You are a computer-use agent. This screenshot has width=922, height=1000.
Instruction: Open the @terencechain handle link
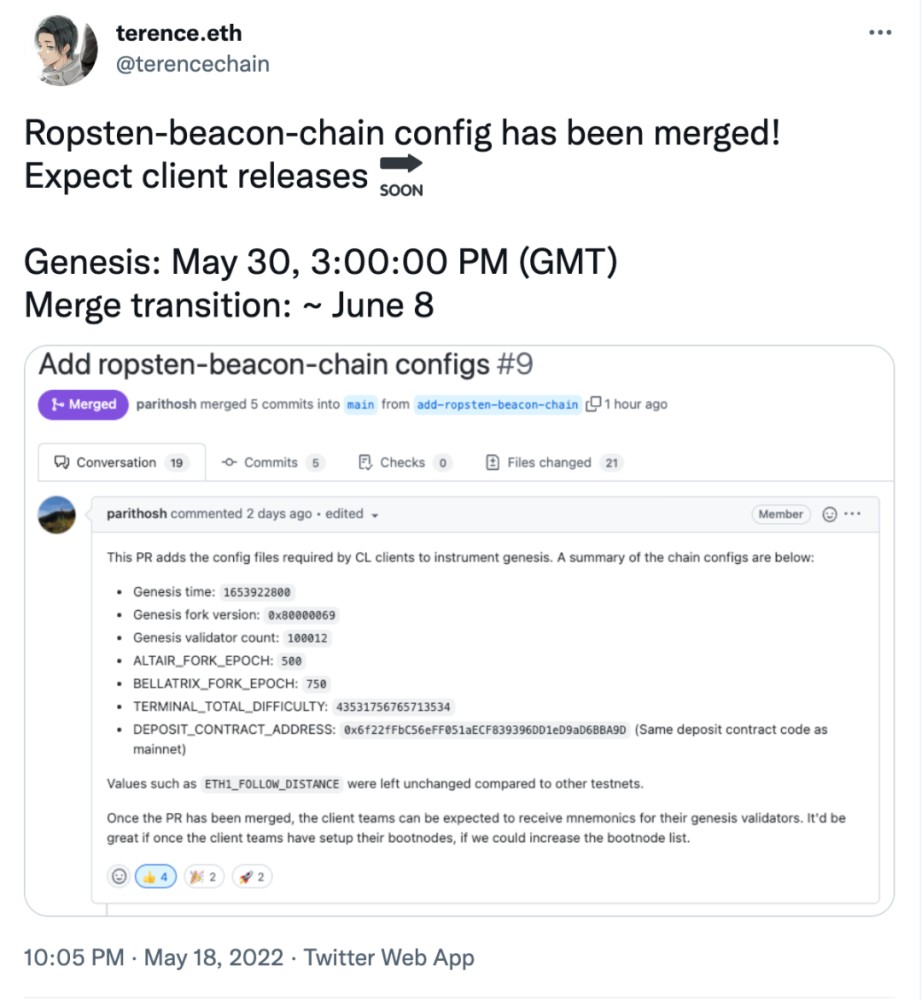point(192,64)
